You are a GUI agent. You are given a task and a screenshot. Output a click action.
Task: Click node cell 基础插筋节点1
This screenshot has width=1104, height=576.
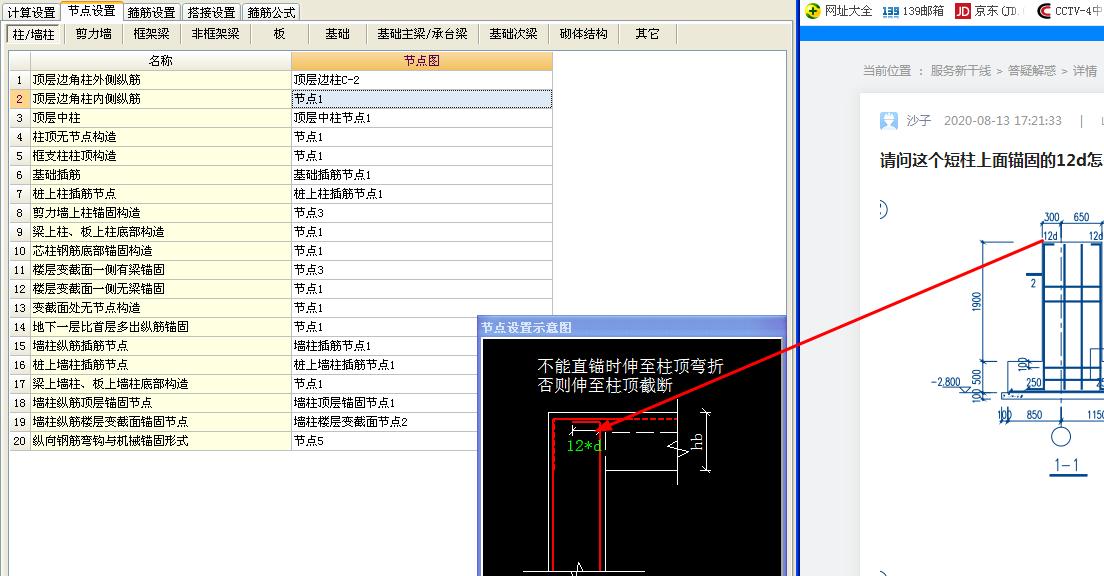pos(422,175)
